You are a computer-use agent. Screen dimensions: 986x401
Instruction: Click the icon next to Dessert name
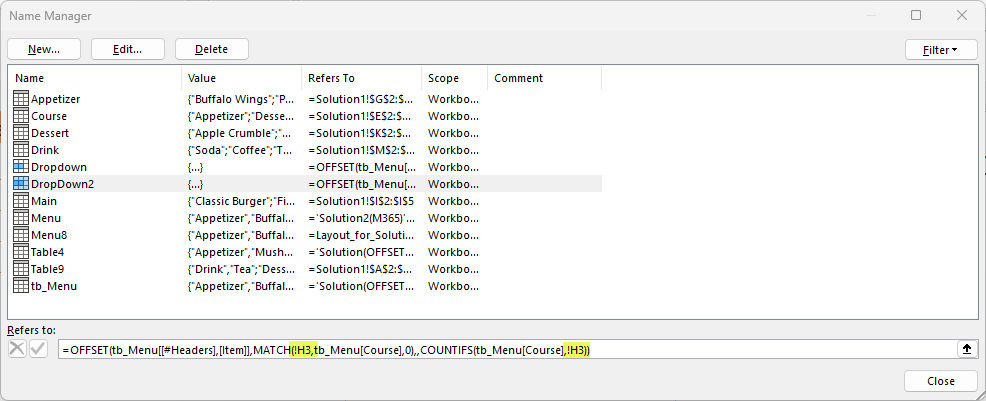point(21,133)
